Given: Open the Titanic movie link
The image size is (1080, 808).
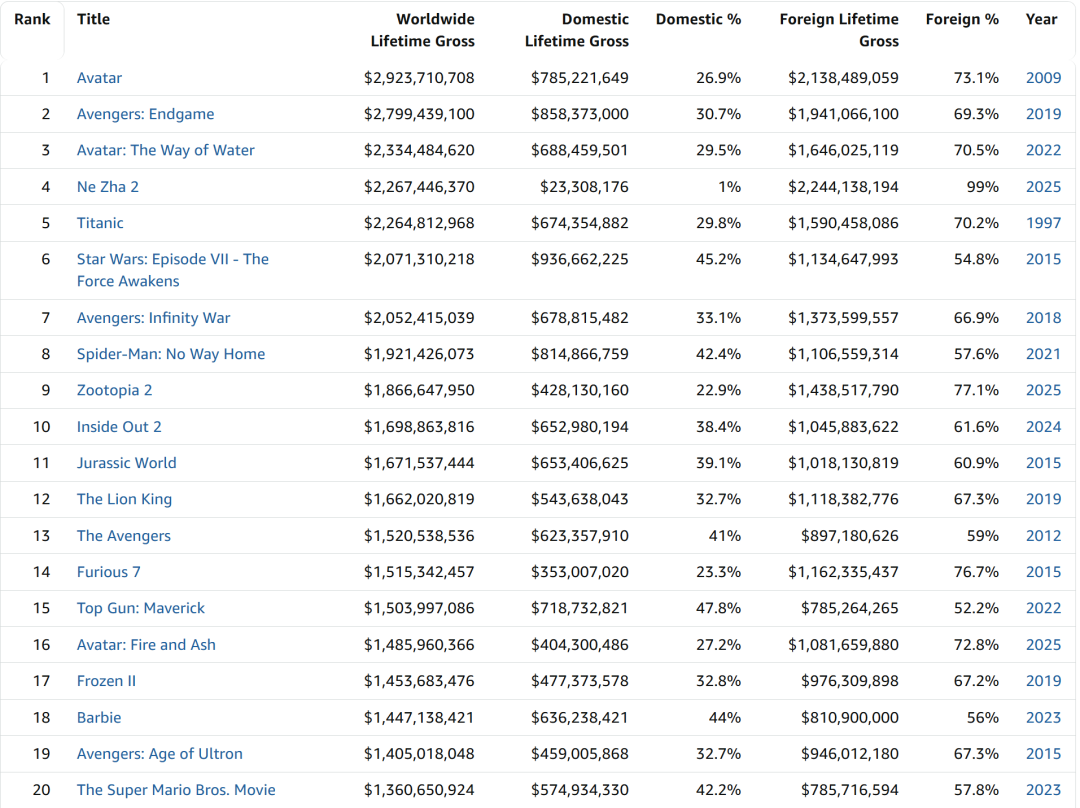Looking at the screenshot, I should (x=100, y=223).
